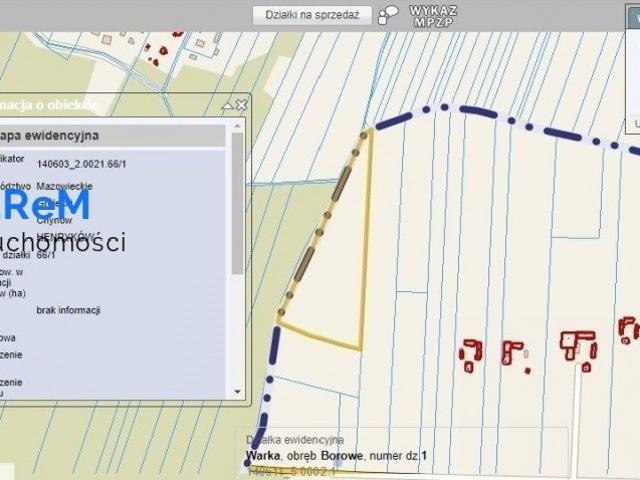Image resolution: width=640 pixels, height=480 pixels.
Task: Click the red building outline at right edge
Action: tap(629, 328)
